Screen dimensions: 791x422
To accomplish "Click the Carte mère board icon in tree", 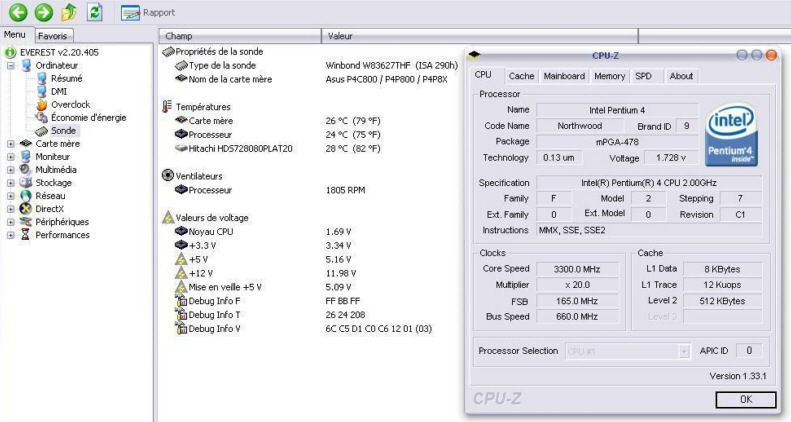I will click(x=25, y=144).
